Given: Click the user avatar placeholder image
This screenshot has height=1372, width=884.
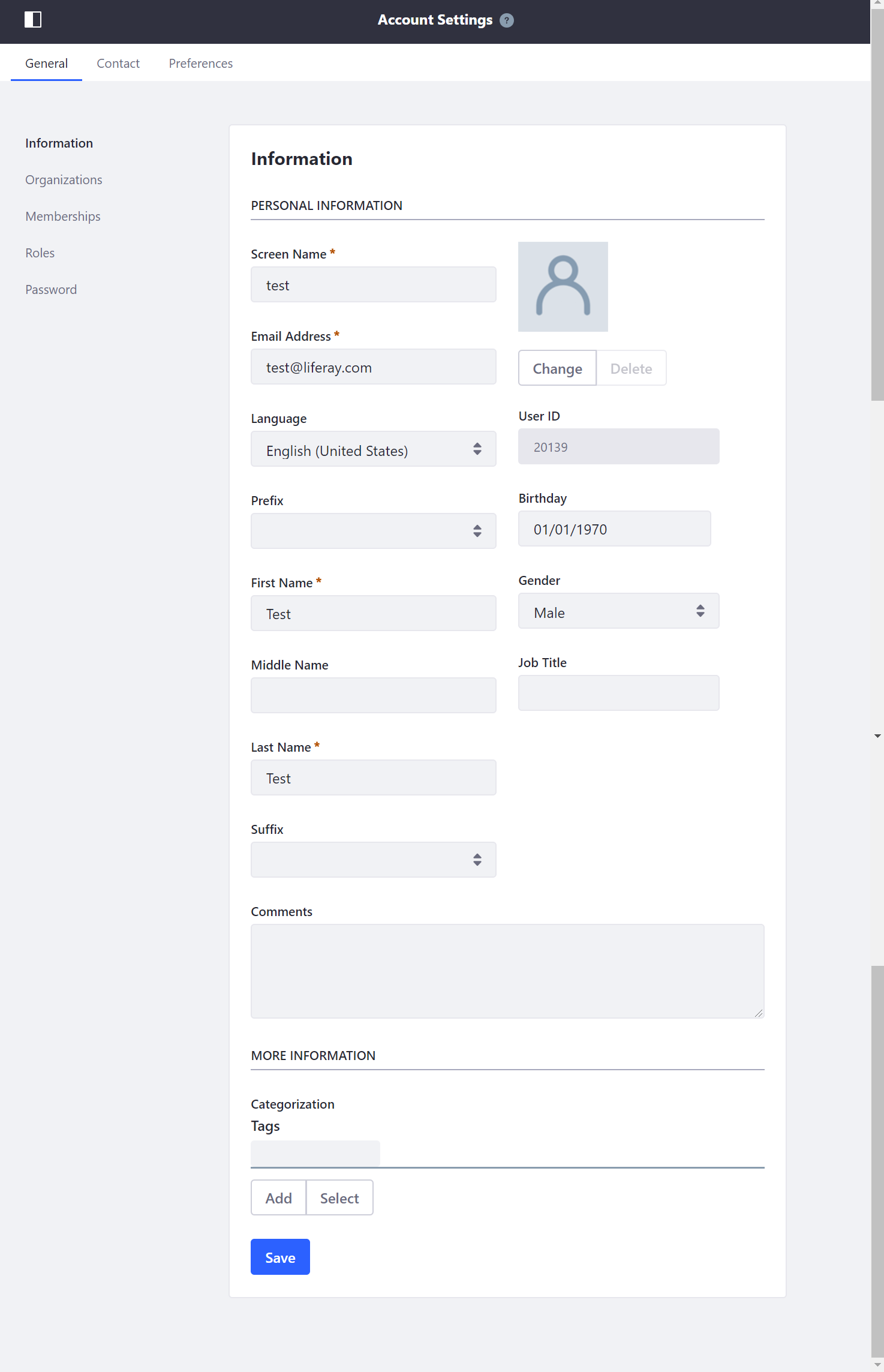Looking at the screenshot, I should click(x=563, y=287).
